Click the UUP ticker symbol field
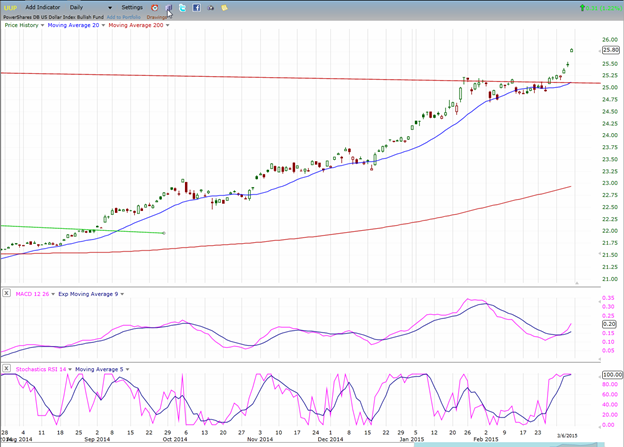This screenshot has width=624, height=447. (10, 7)
